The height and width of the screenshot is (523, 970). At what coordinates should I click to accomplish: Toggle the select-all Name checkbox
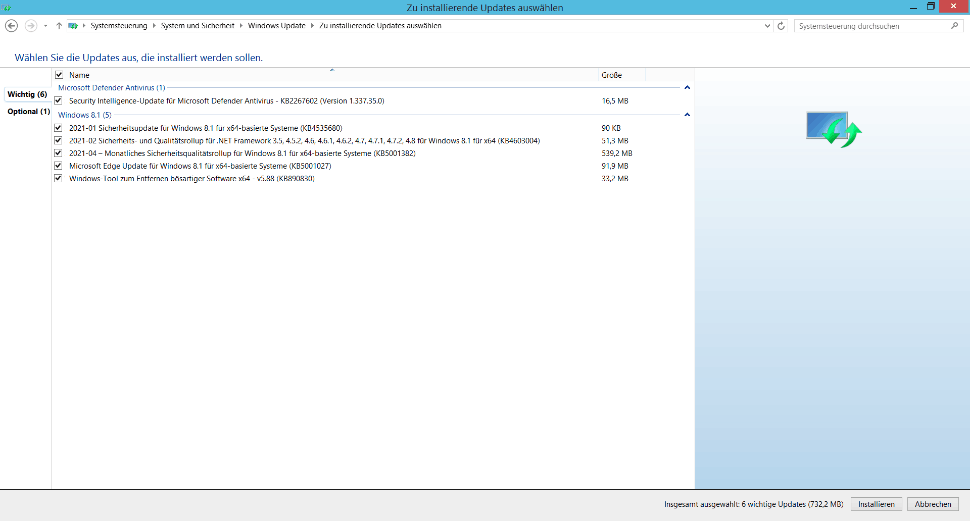pos(59,75)
